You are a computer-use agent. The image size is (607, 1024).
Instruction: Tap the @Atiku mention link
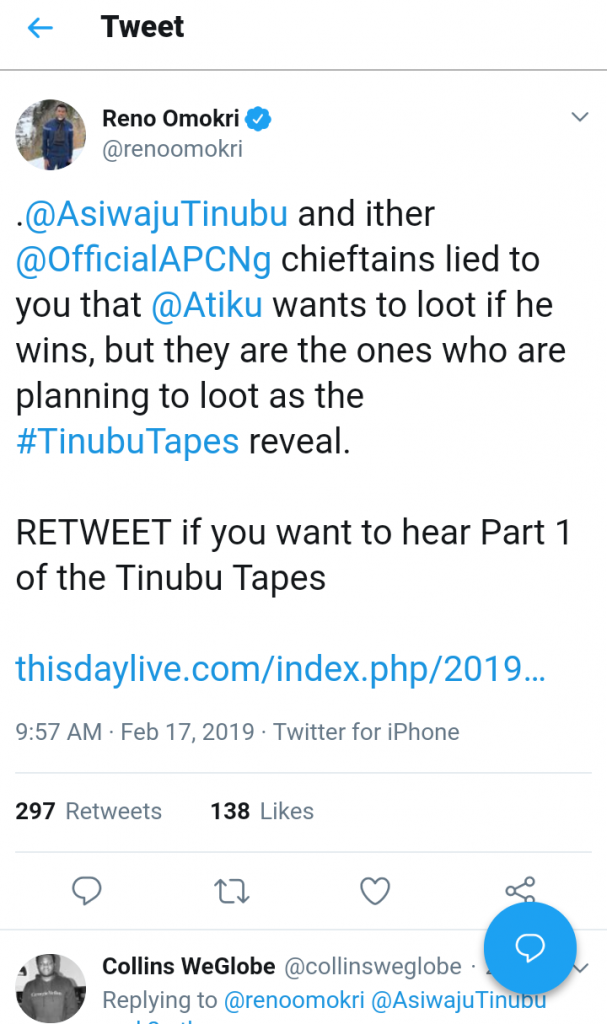(207, 304)
